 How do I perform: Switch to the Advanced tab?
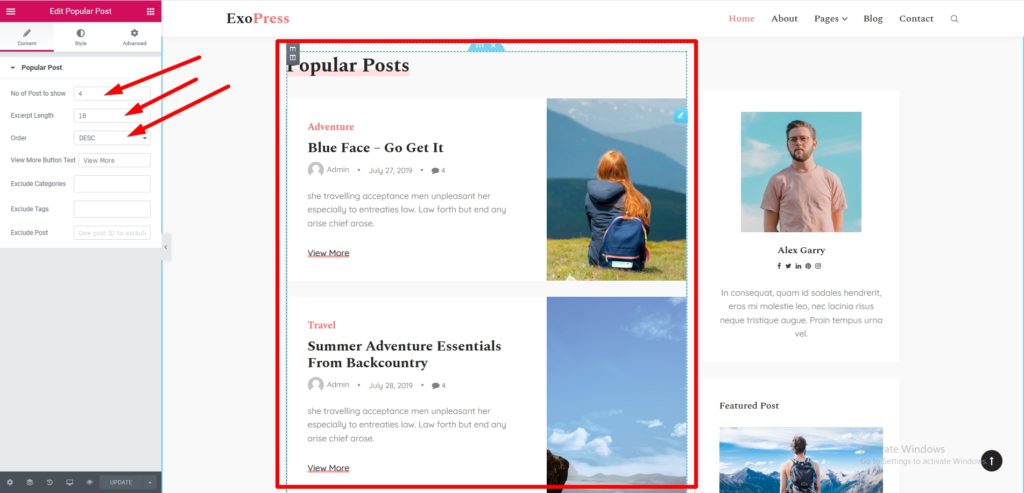tap(135, 37)
